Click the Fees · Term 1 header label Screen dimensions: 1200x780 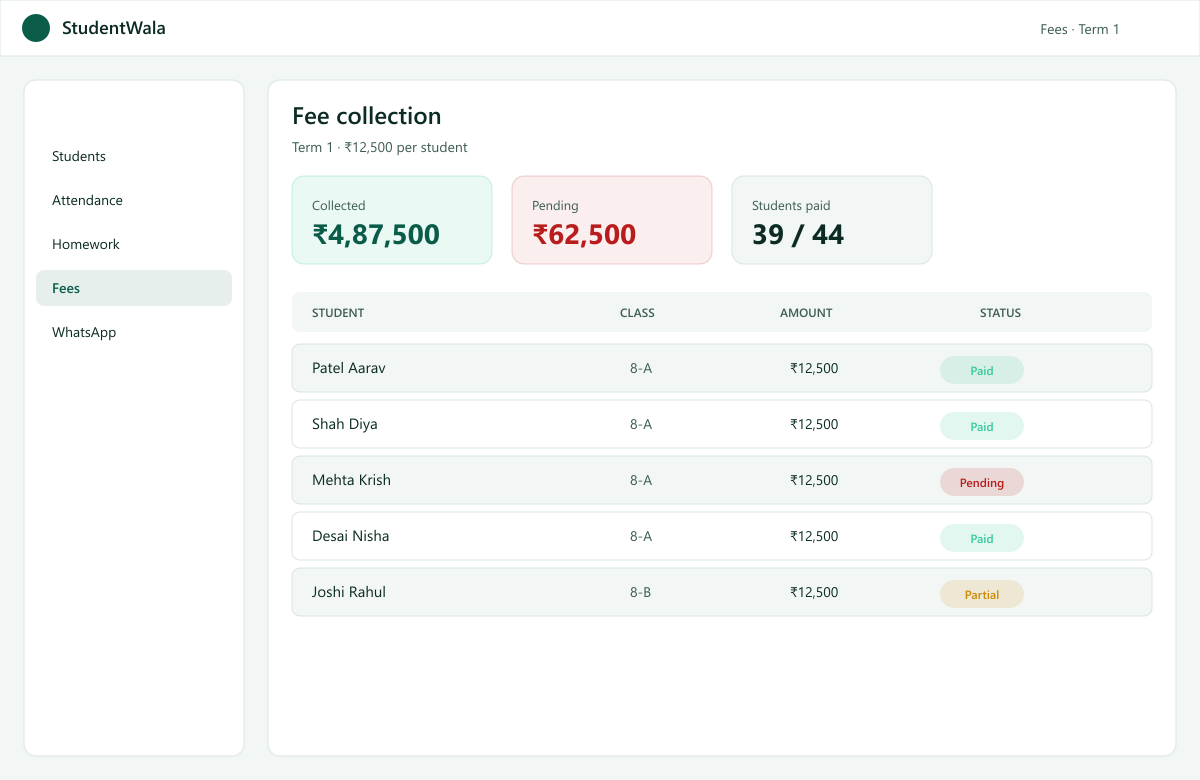(x=1080, y=29)
